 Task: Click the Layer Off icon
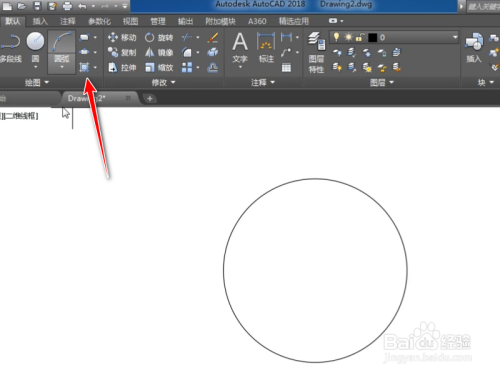click(x=337, y=52)
